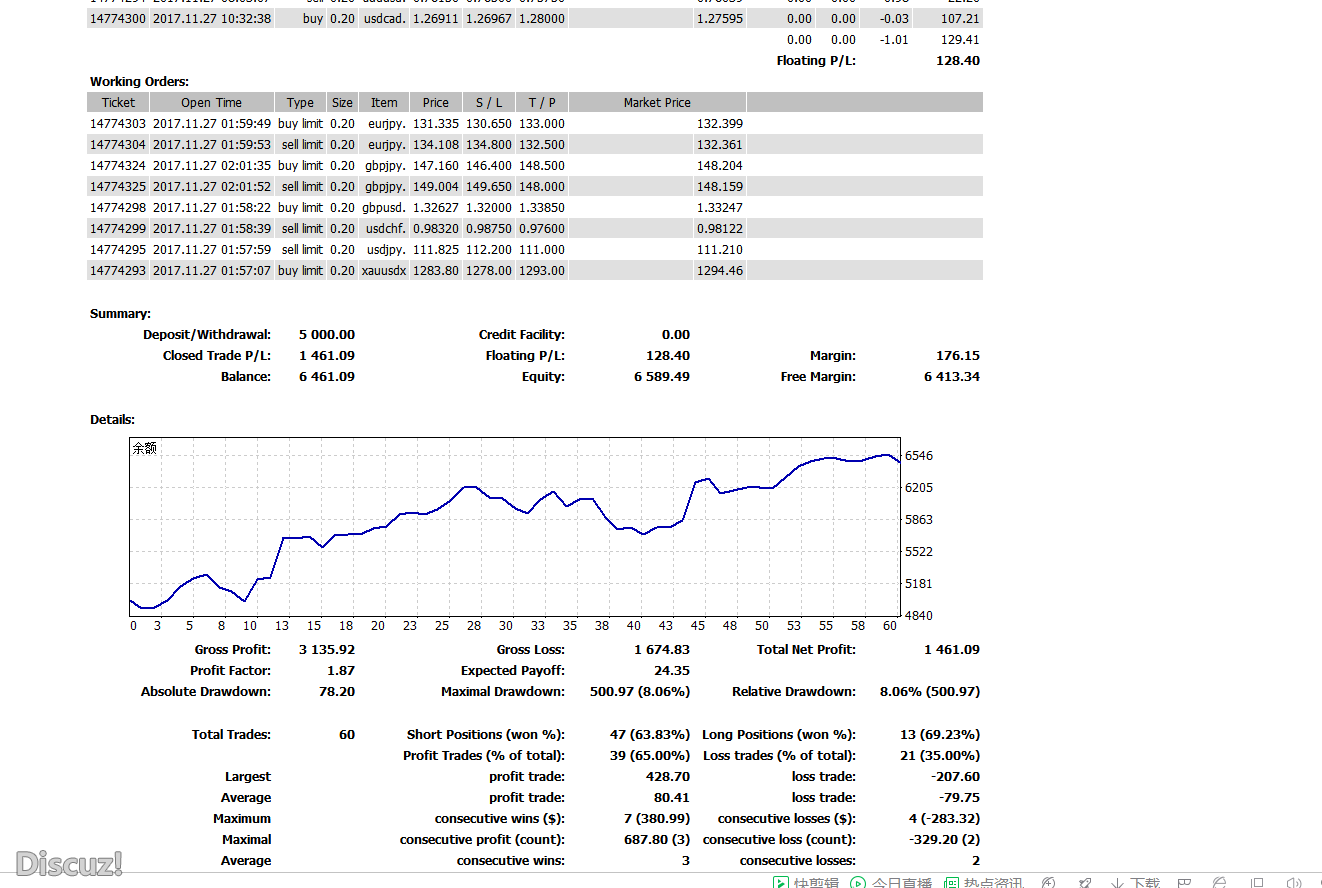Click market price 132.399
Screen dimensions: 1322x888
click(x=720, y=123)
